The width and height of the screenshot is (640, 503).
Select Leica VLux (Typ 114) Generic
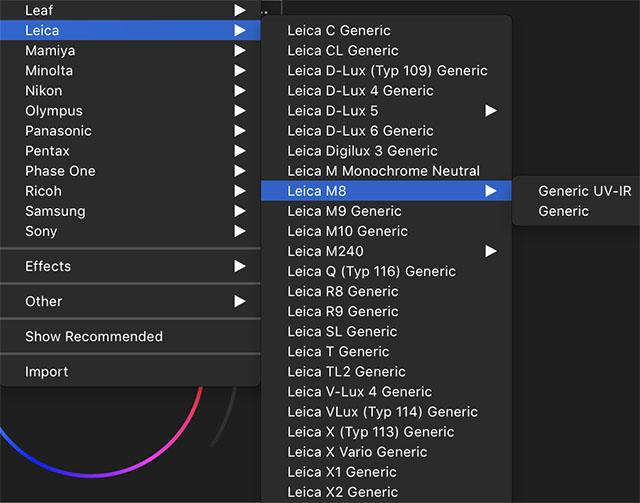coord(386,412)
